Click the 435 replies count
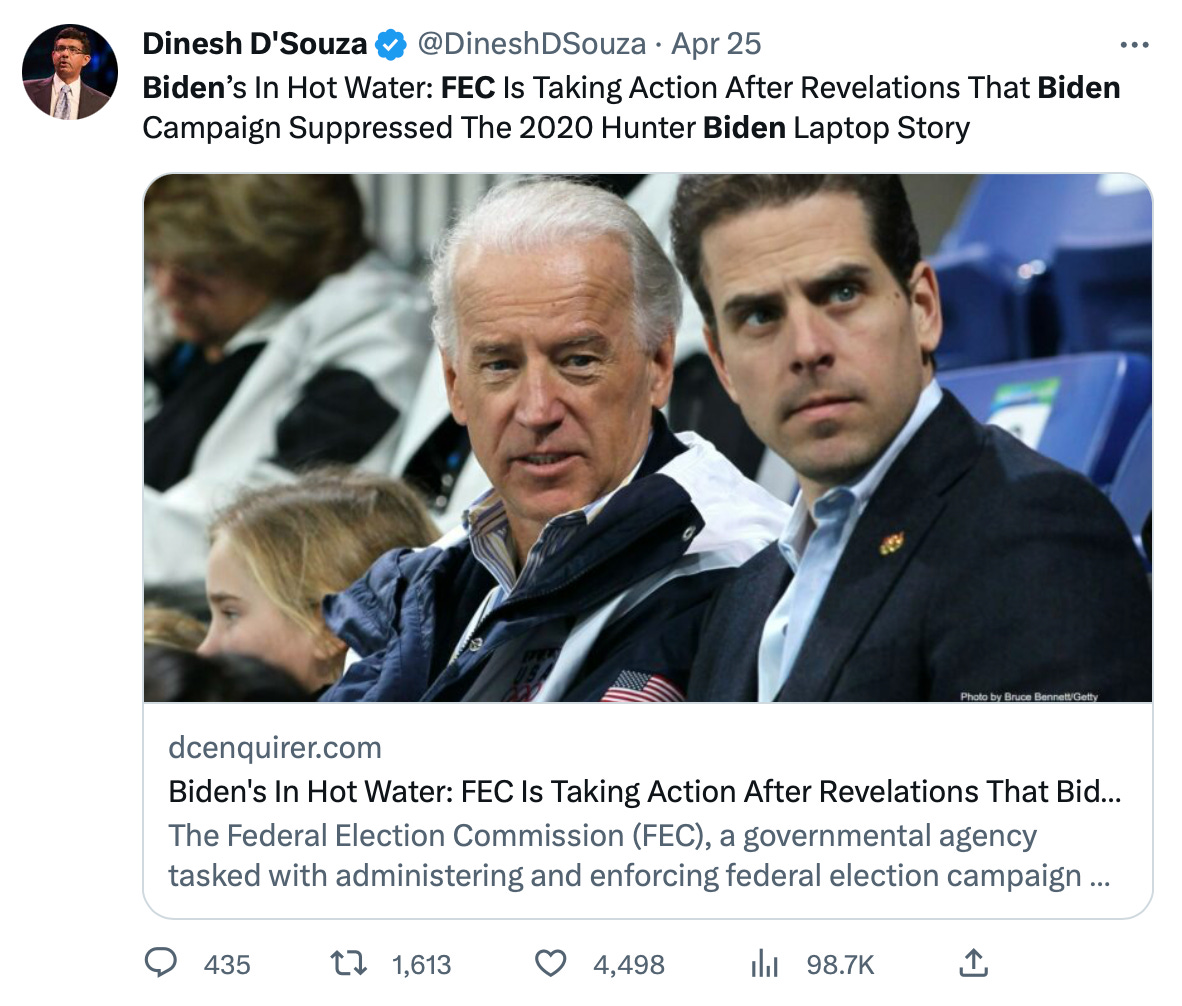 point(227,964)
